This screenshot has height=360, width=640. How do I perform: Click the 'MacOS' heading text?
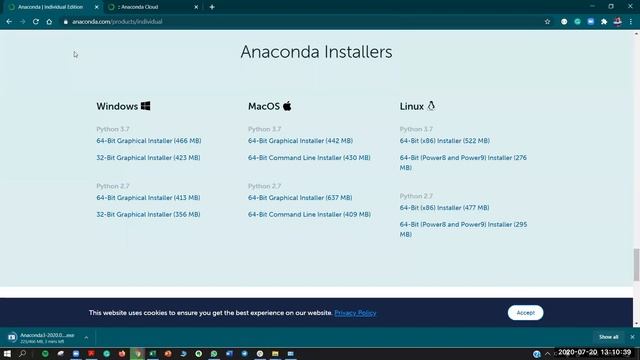pyautogui.click(x=264, y=106)
